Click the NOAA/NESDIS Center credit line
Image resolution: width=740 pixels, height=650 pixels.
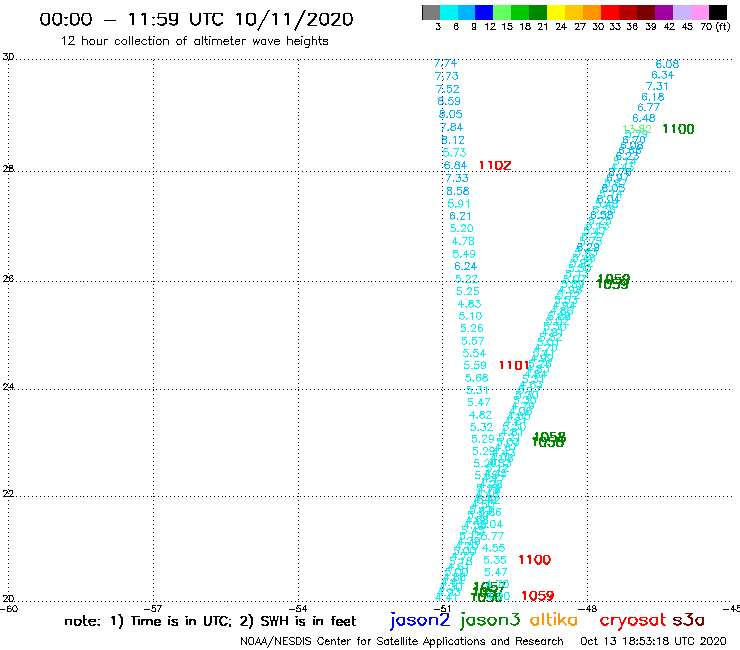[x=402, y=642]
